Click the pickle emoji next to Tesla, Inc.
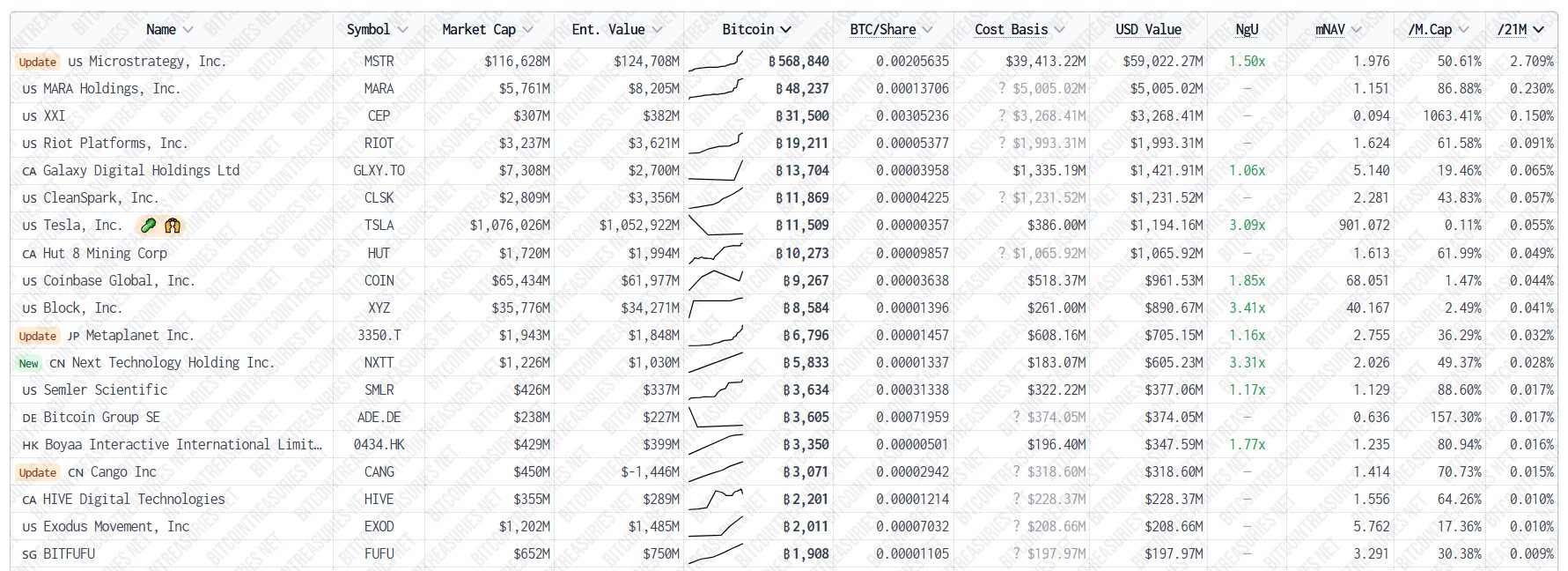This screenshot has width=1568, height=571. (x=149, y=226)
